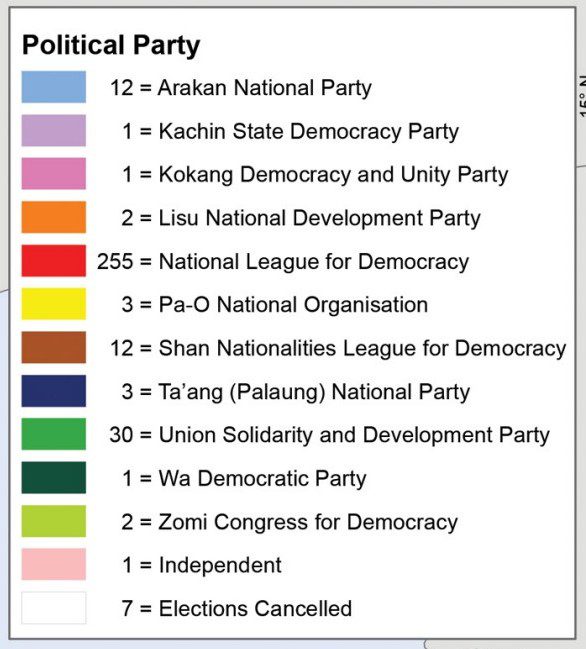
Task: Click the National League for Democracy label
Action: 314,262
